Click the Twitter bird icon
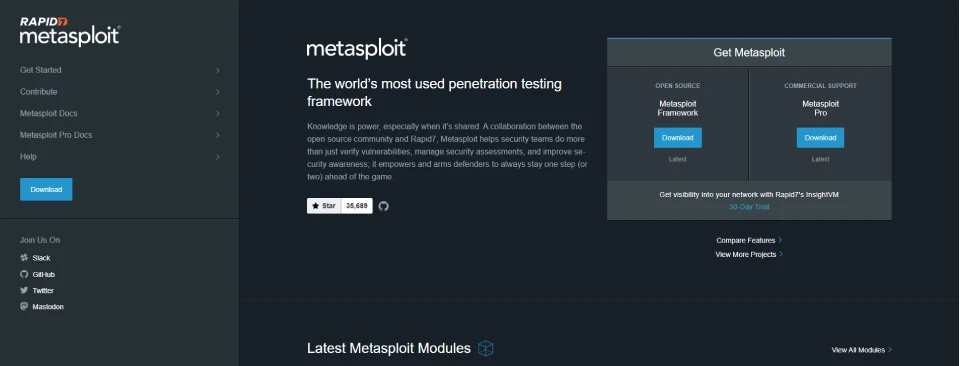The image size is (960, 366). [24, 290]
